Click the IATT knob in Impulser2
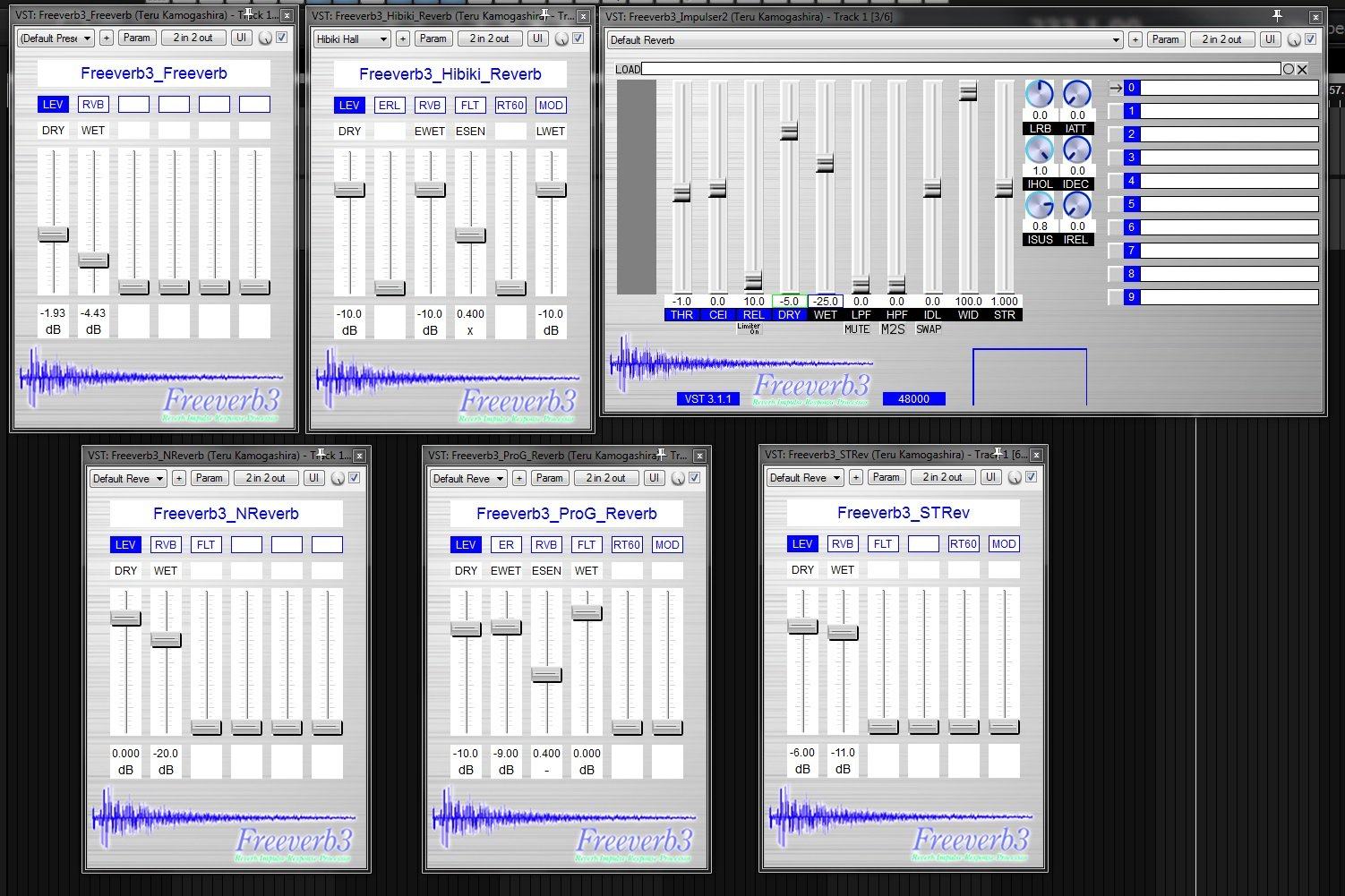 coord(1076,93)
